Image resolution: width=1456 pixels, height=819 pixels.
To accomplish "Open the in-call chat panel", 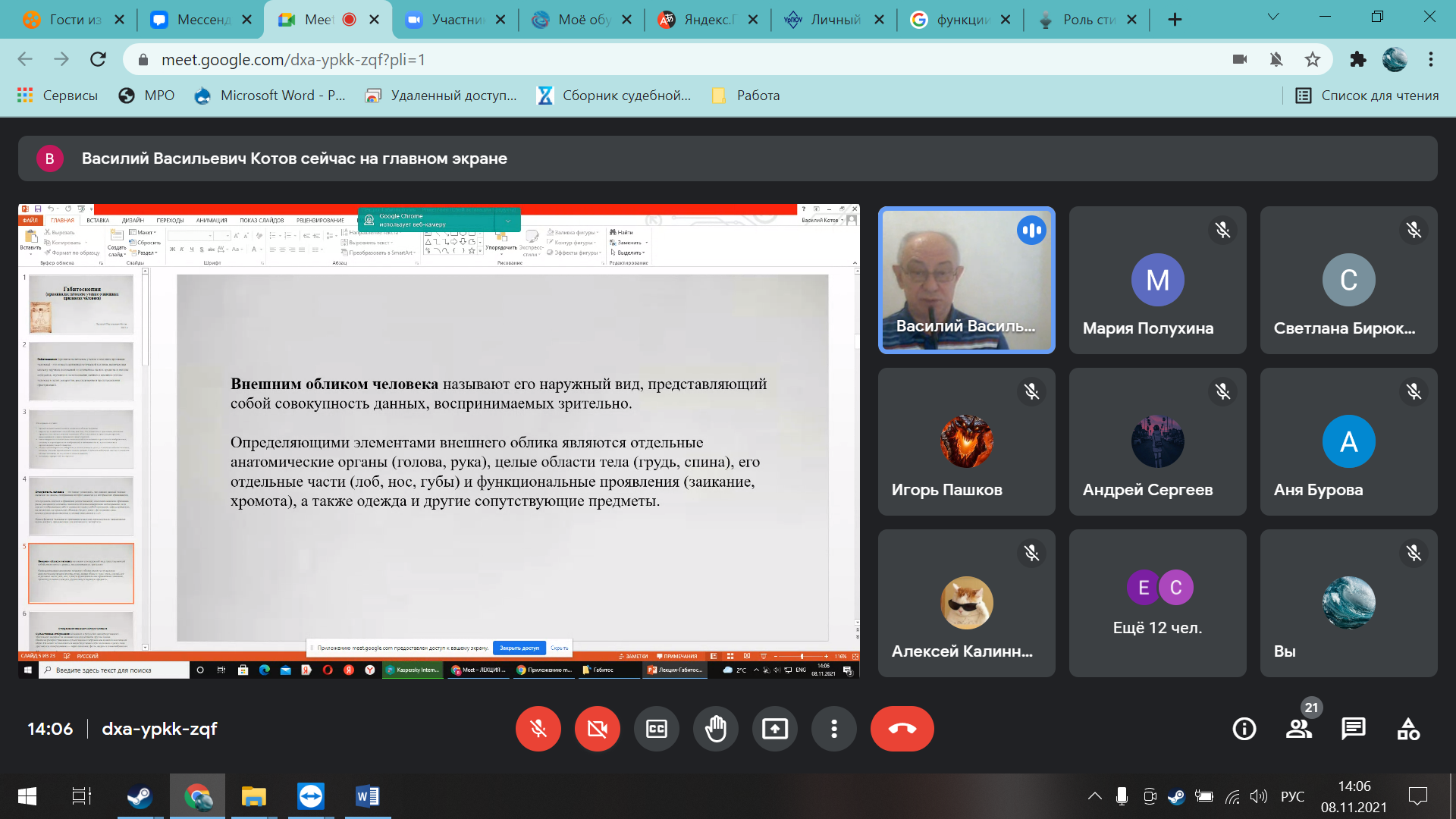I will pos(1353,729).
